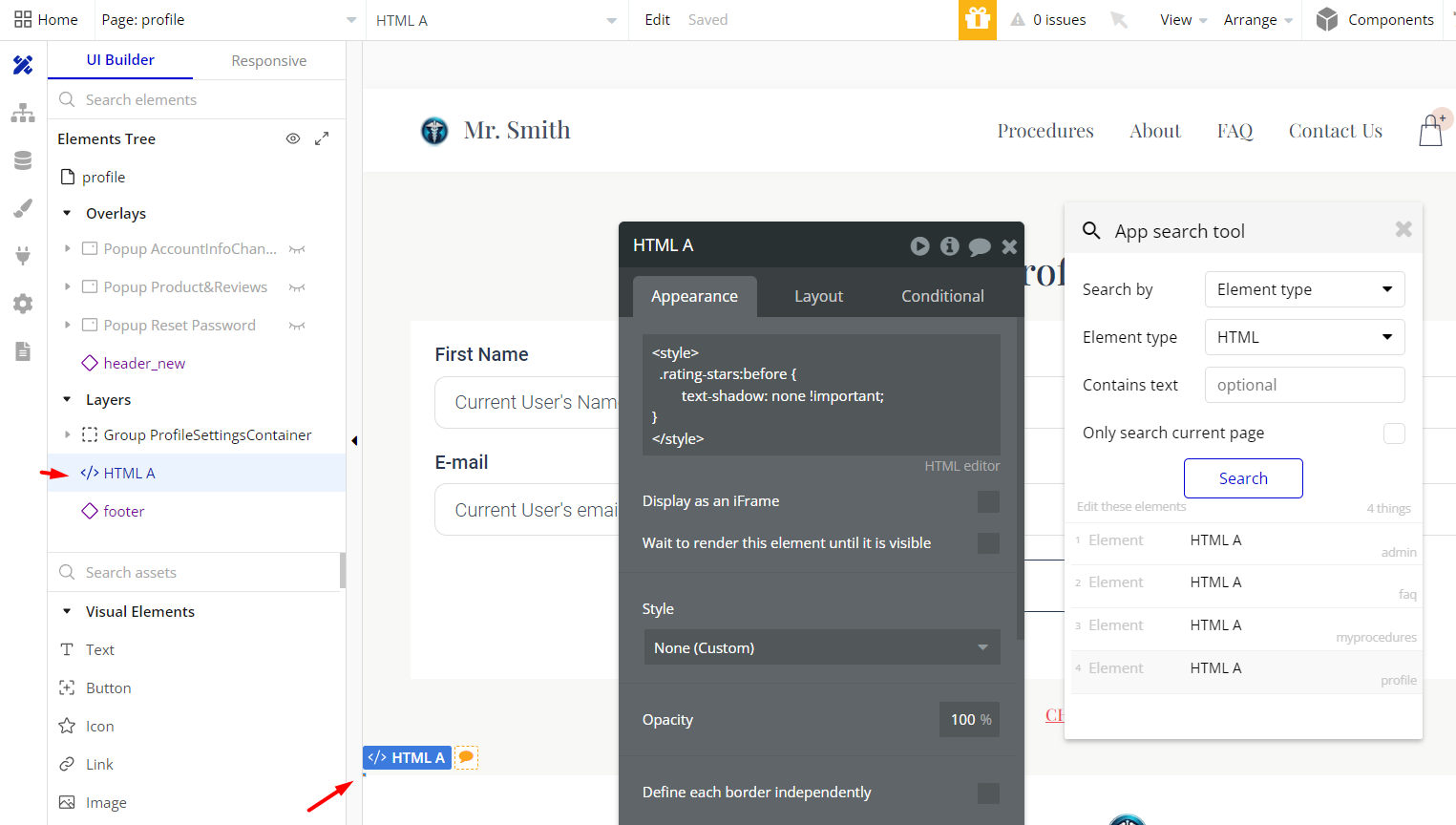Open the Data tab database icon

[23, 160]
